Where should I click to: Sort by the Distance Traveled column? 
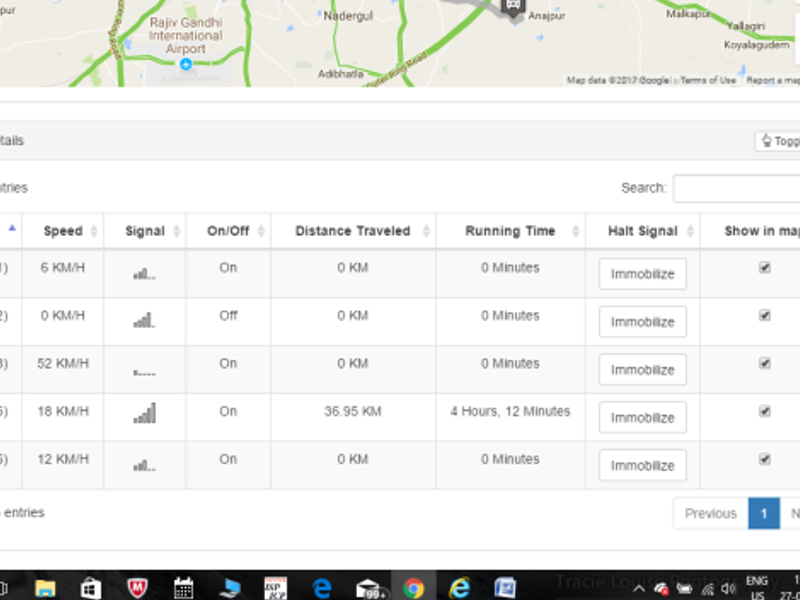click(353, 231)
